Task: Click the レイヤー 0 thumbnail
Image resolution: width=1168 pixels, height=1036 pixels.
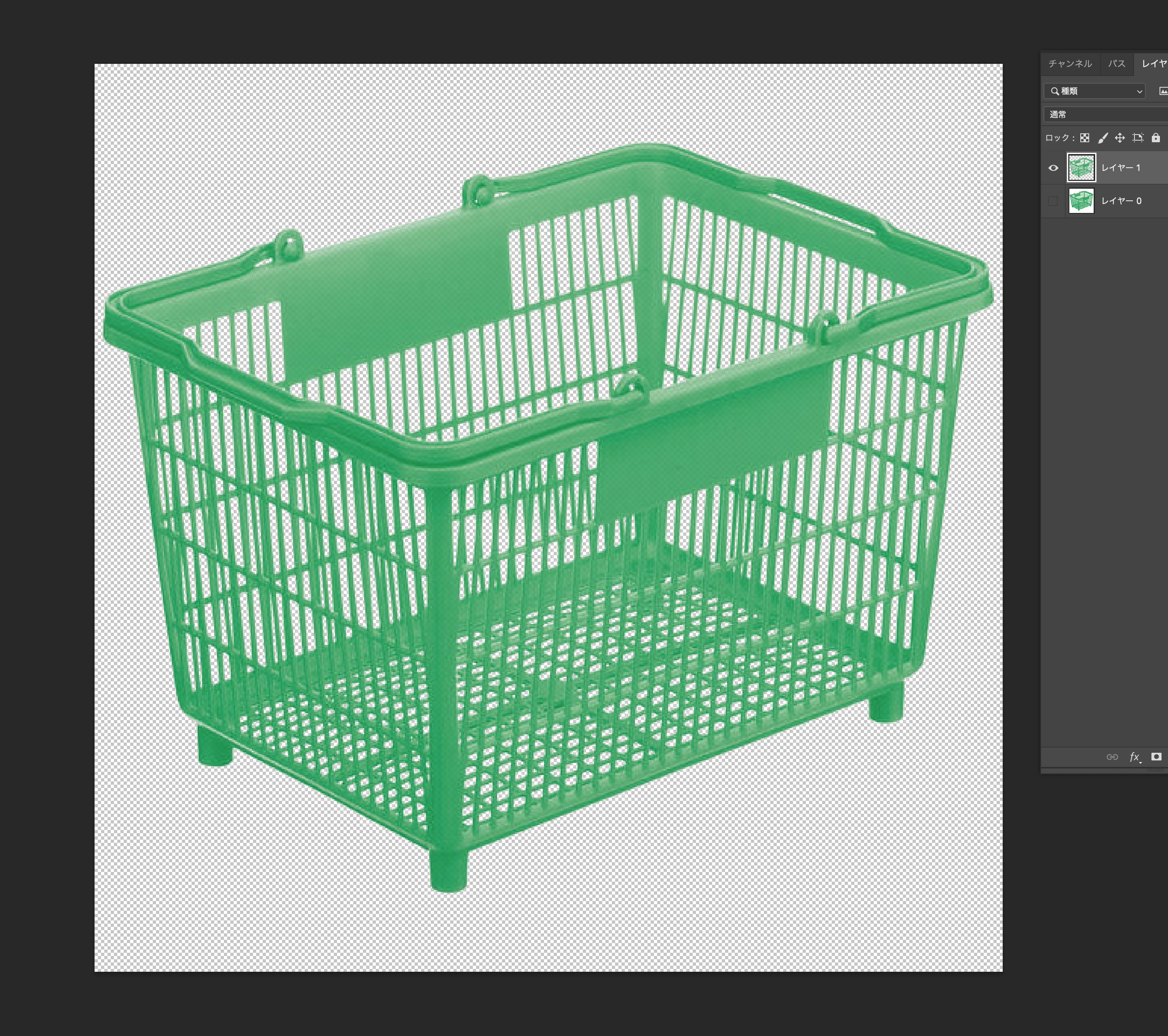Action: tap(1081, 201)
